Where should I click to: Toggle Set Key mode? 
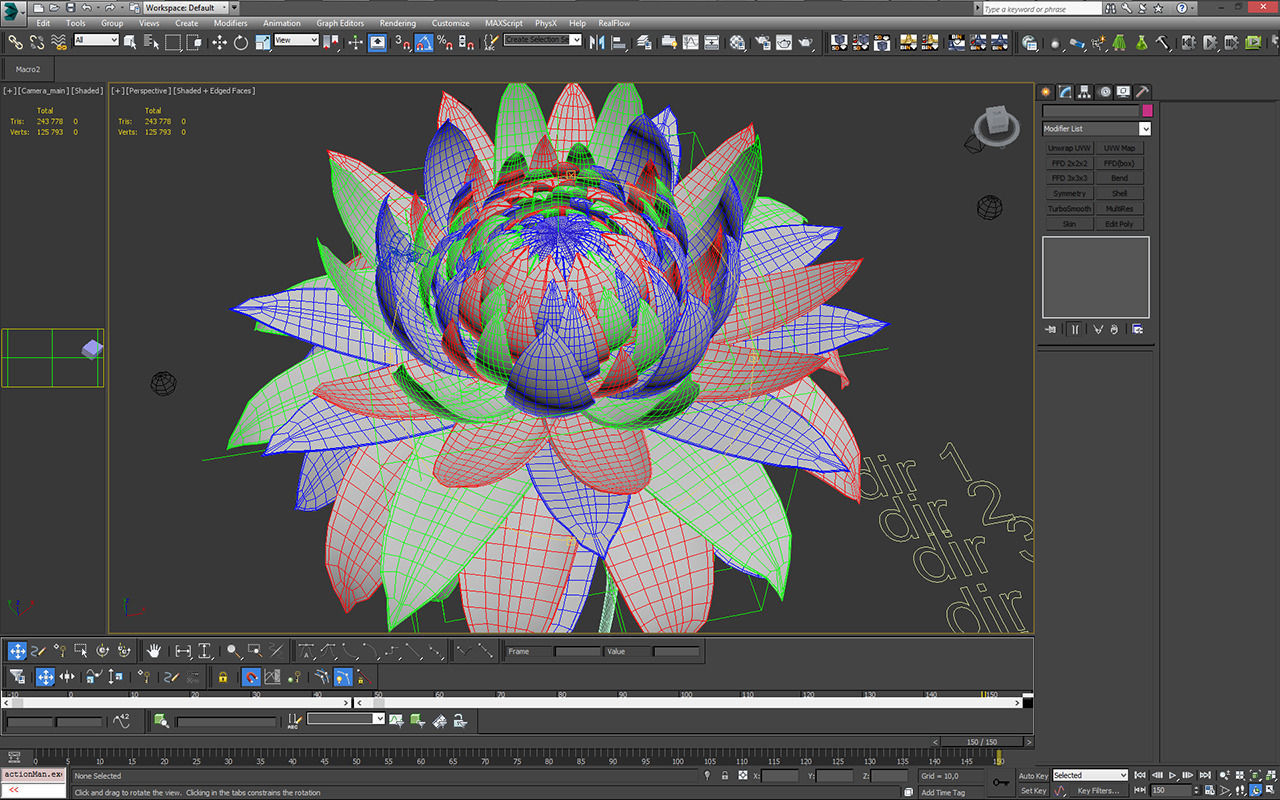(1033, 790)
